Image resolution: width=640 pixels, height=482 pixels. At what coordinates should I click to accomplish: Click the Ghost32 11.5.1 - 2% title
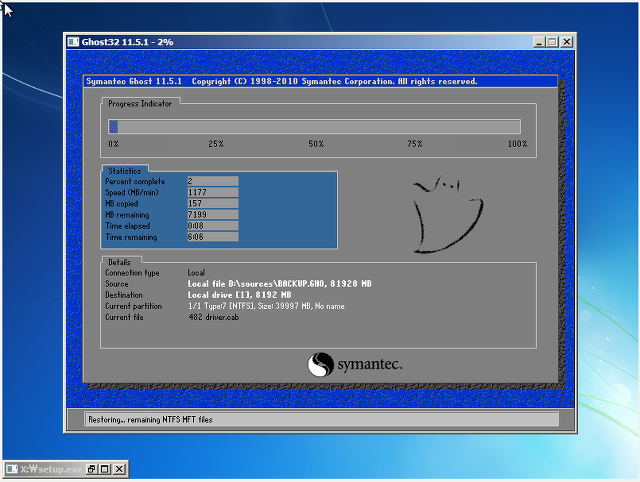click(127, 42)
